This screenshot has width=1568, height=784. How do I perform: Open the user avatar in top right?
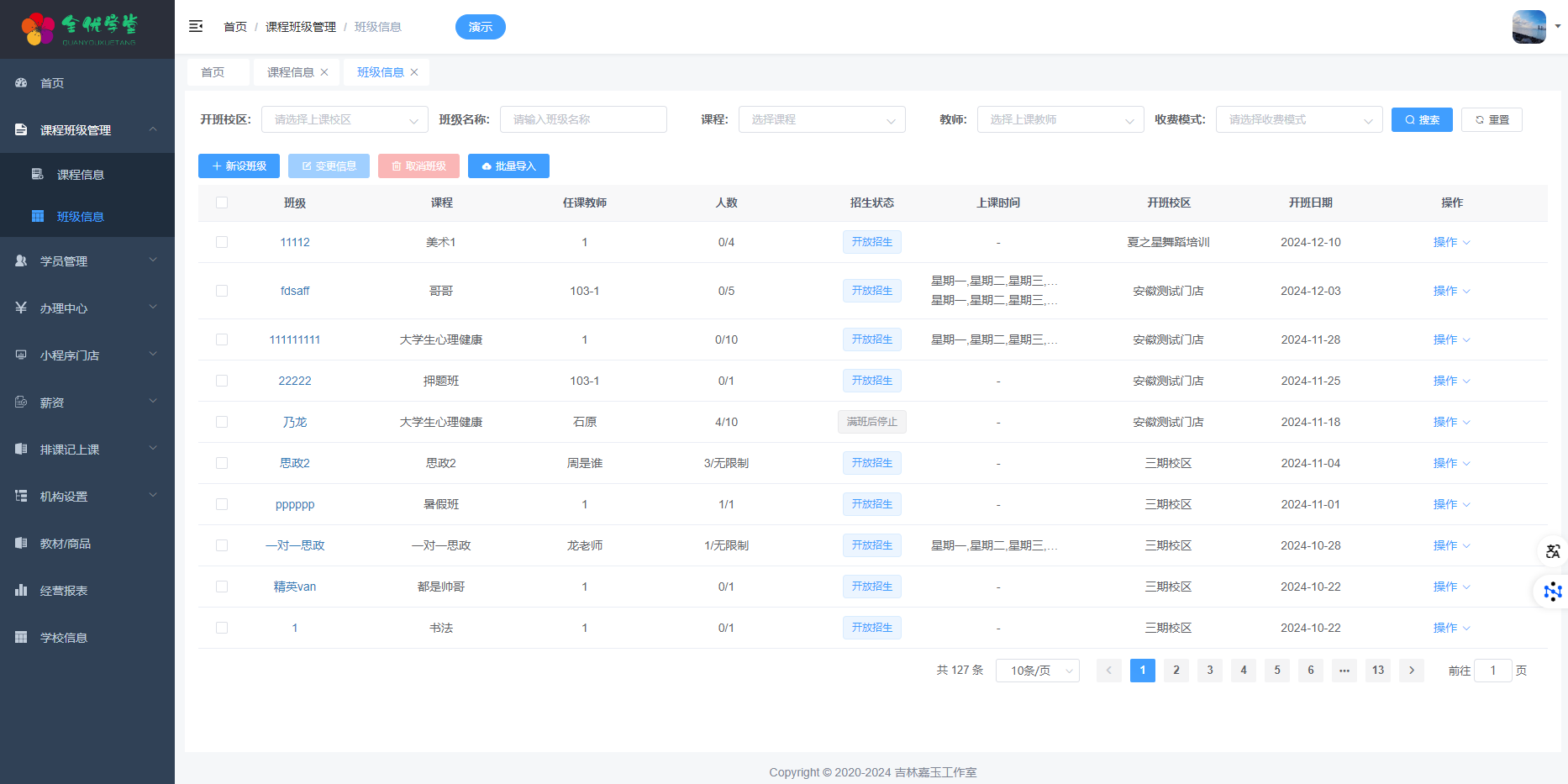coord(1529,27)
